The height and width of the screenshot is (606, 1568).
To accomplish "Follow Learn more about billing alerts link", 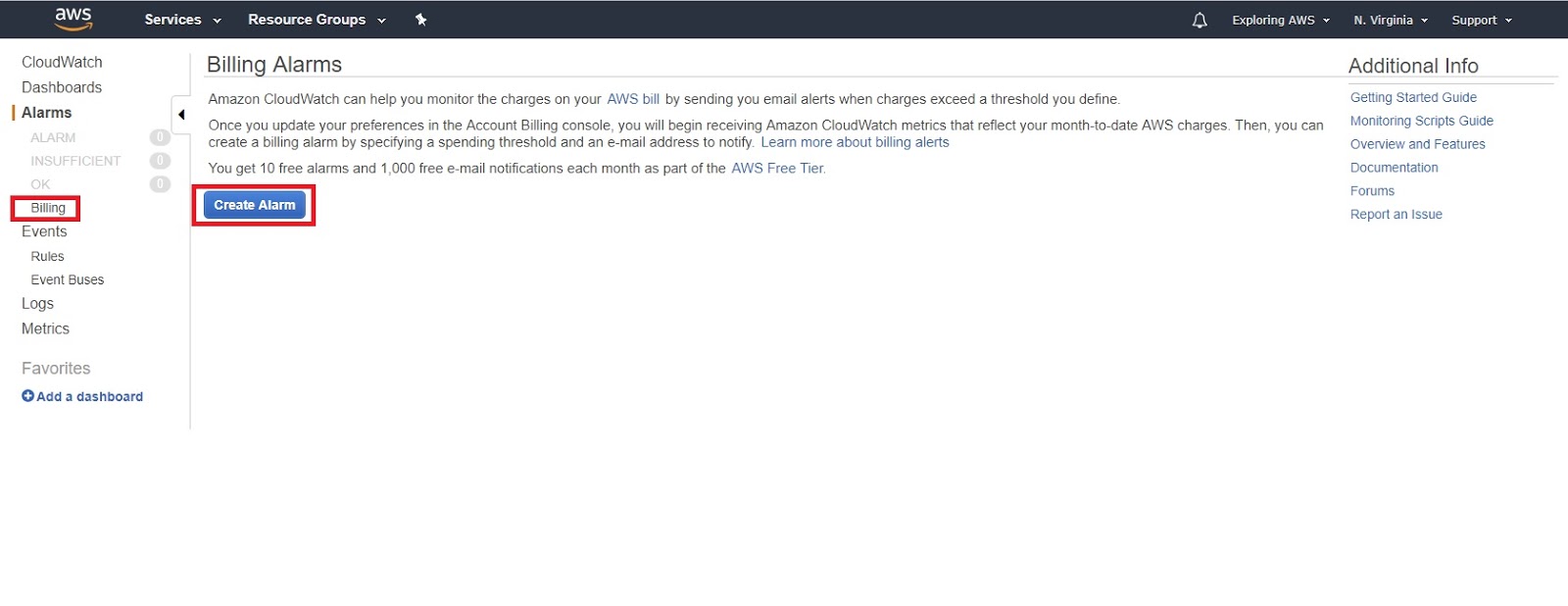I will pos(855,142).
